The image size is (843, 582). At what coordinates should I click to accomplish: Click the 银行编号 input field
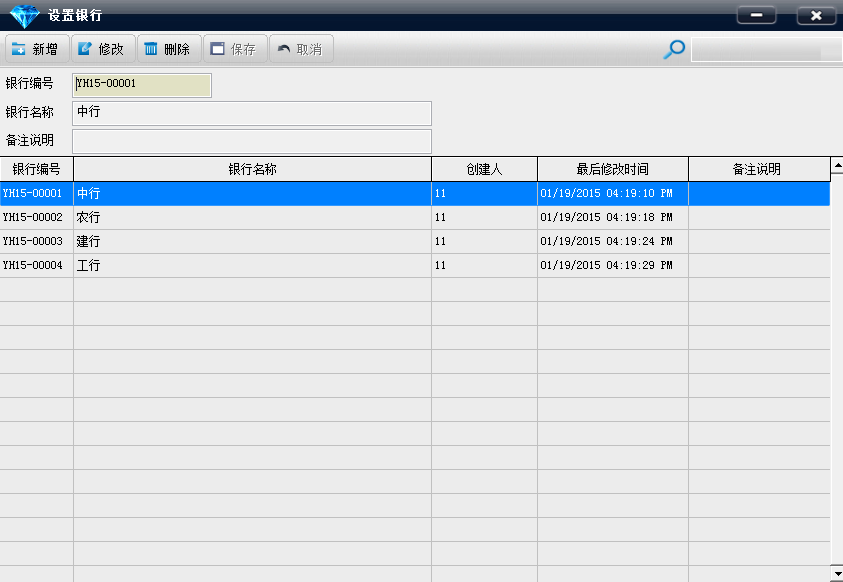pyautogui.click(x=142, y=85)
